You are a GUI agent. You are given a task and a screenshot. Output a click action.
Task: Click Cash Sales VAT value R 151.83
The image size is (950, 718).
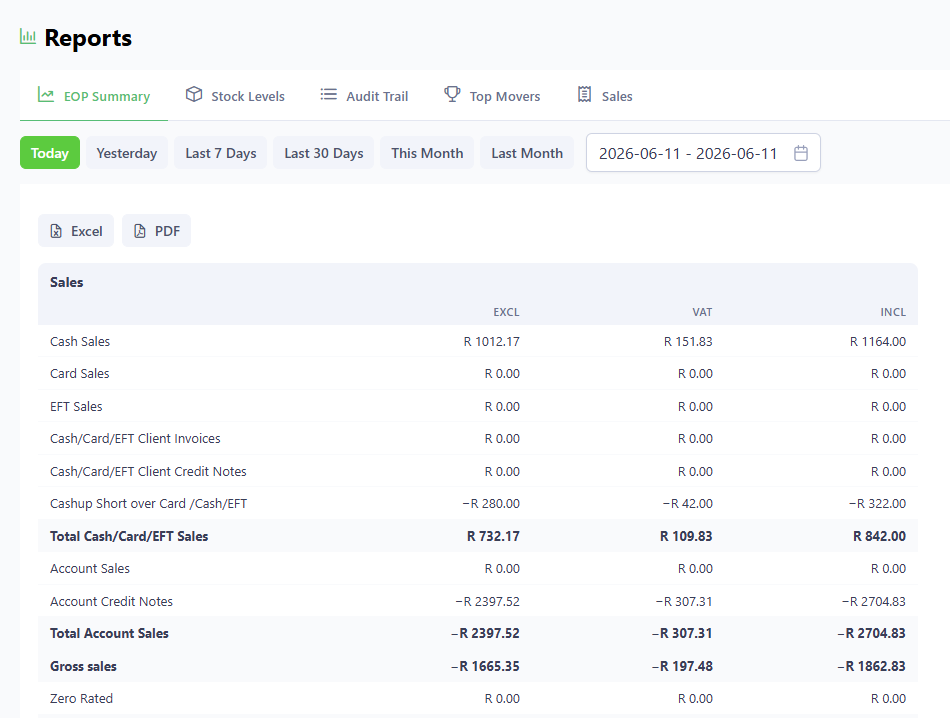[x=688, y=342]
